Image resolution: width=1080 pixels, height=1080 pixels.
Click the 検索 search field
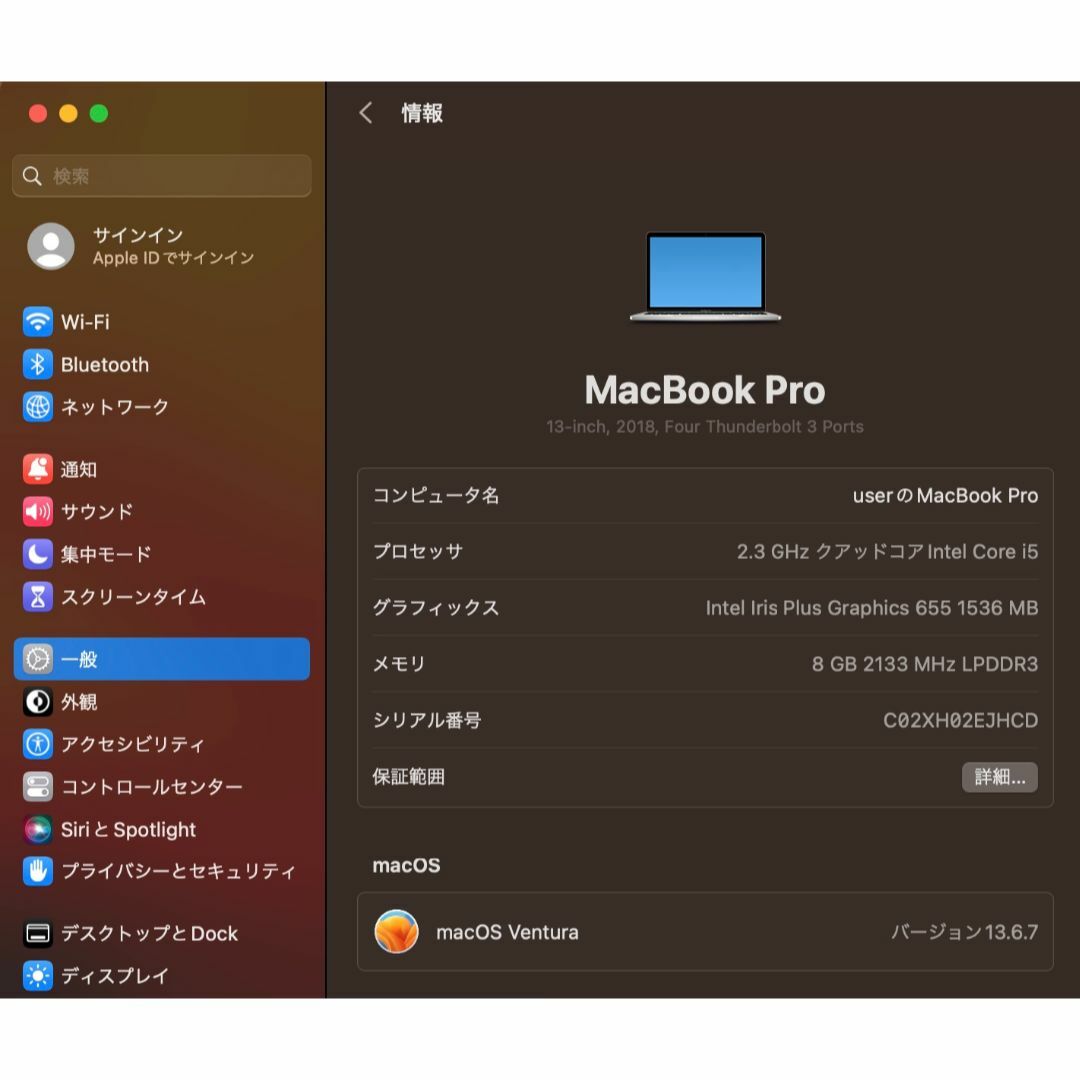point(162,176)
